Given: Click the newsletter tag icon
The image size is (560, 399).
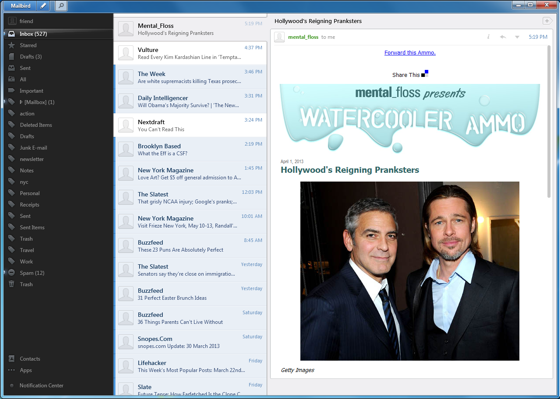Looking at the screenshot, I should [x=11, y=159].
